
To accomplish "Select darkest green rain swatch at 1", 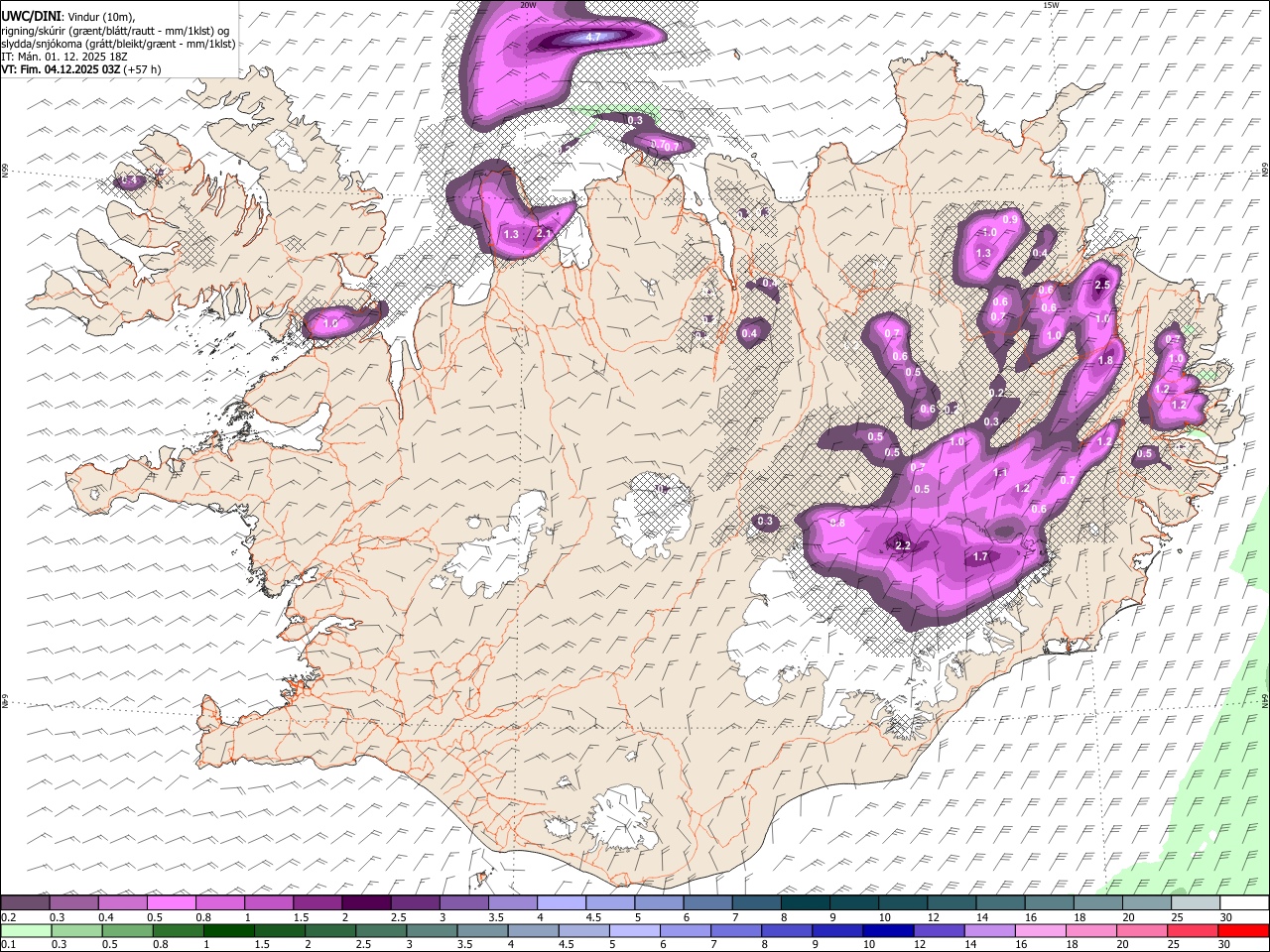I will pyautogui.click(x=228, y=930).
